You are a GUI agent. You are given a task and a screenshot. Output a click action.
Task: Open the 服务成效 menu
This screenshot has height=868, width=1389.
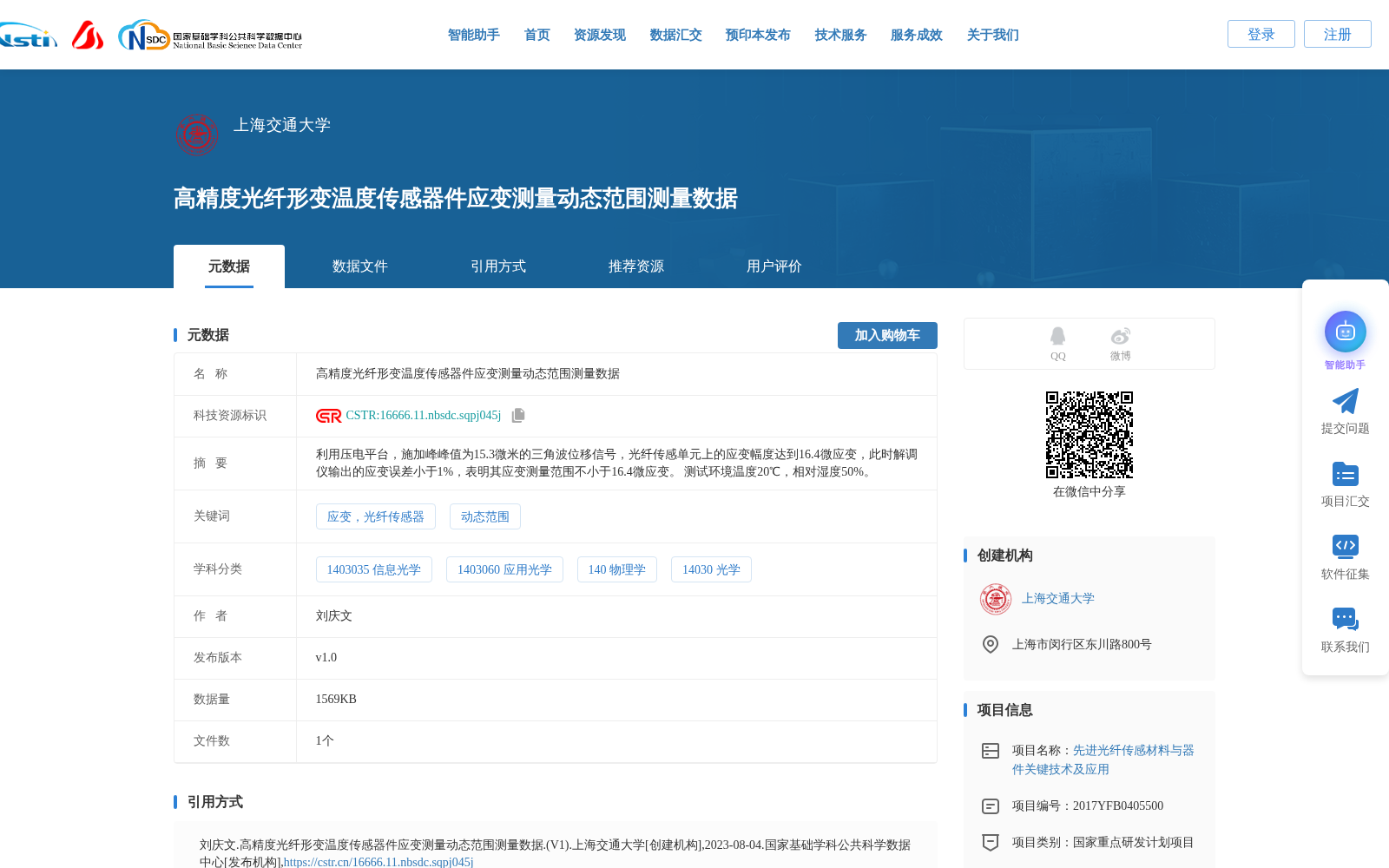point(916,35)
